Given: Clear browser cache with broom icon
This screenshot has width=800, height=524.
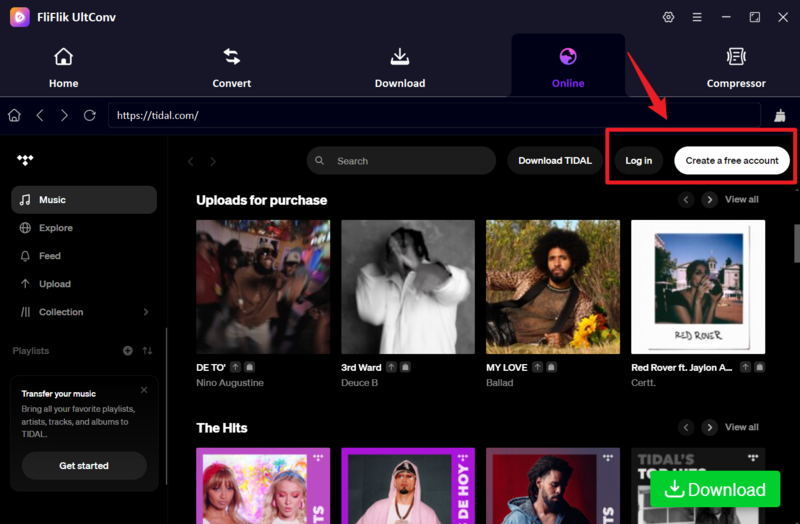Looking at the screenshot, I should click(780, 116).
